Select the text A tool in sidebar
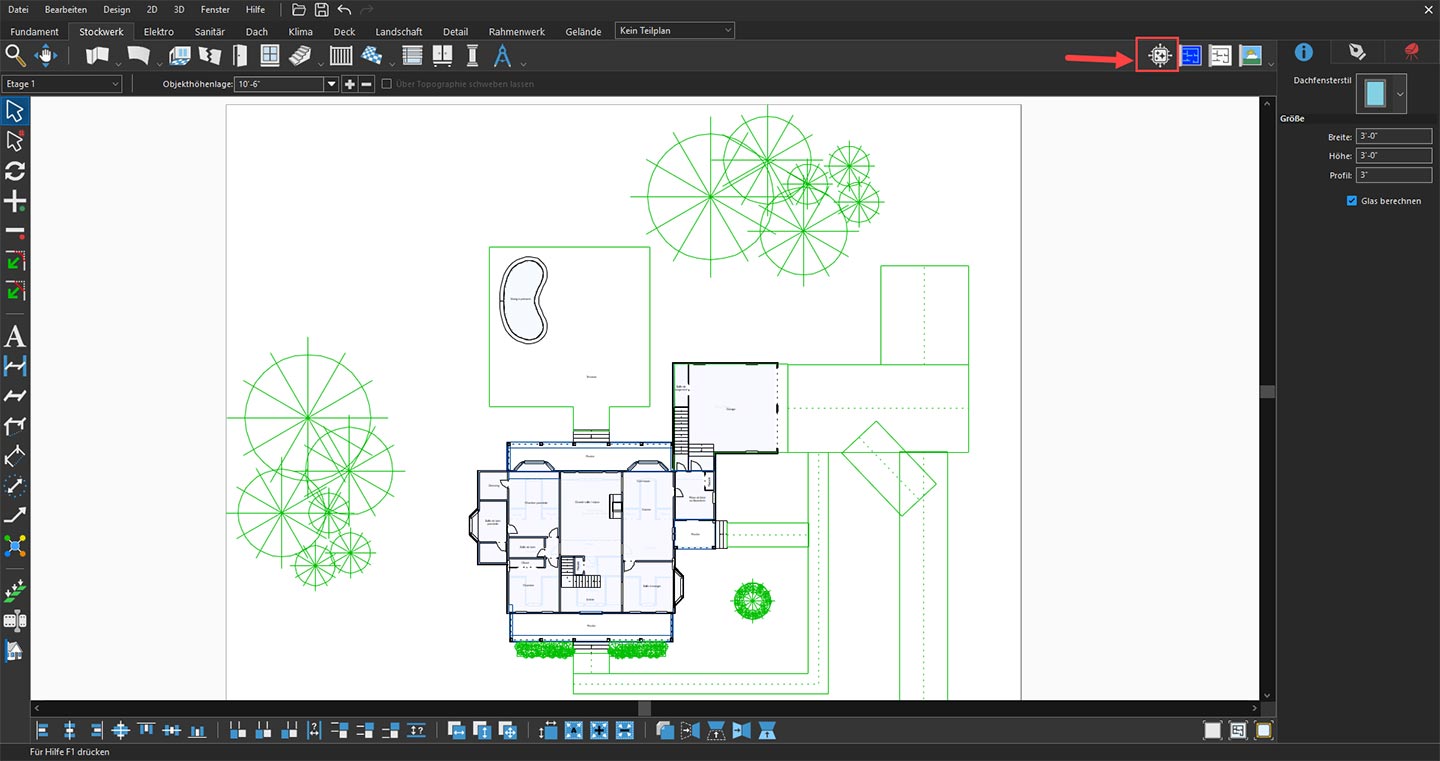This screenshot has height=761, width=1440. click(15, 335)
